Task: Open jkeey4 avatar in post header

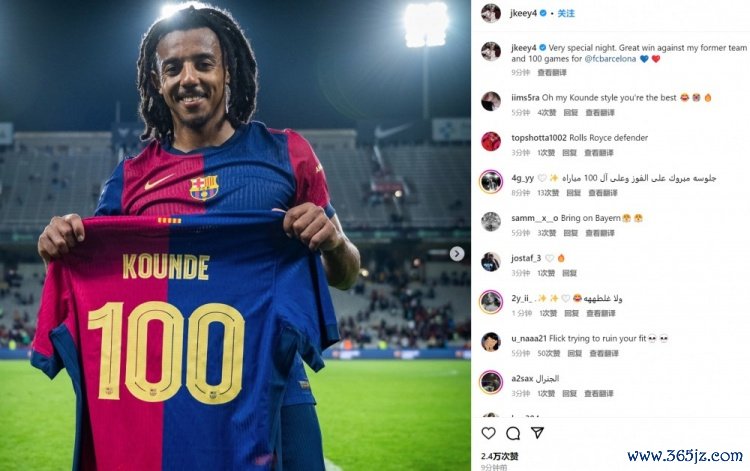Action: pyautogui.click(x=491, y=13)
